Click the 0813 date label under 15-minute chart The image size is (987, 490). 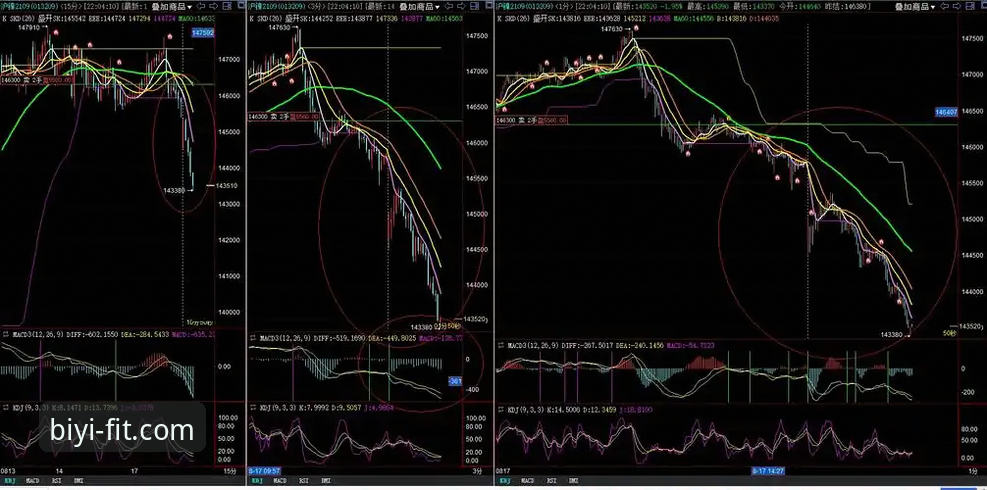[8, 471]
